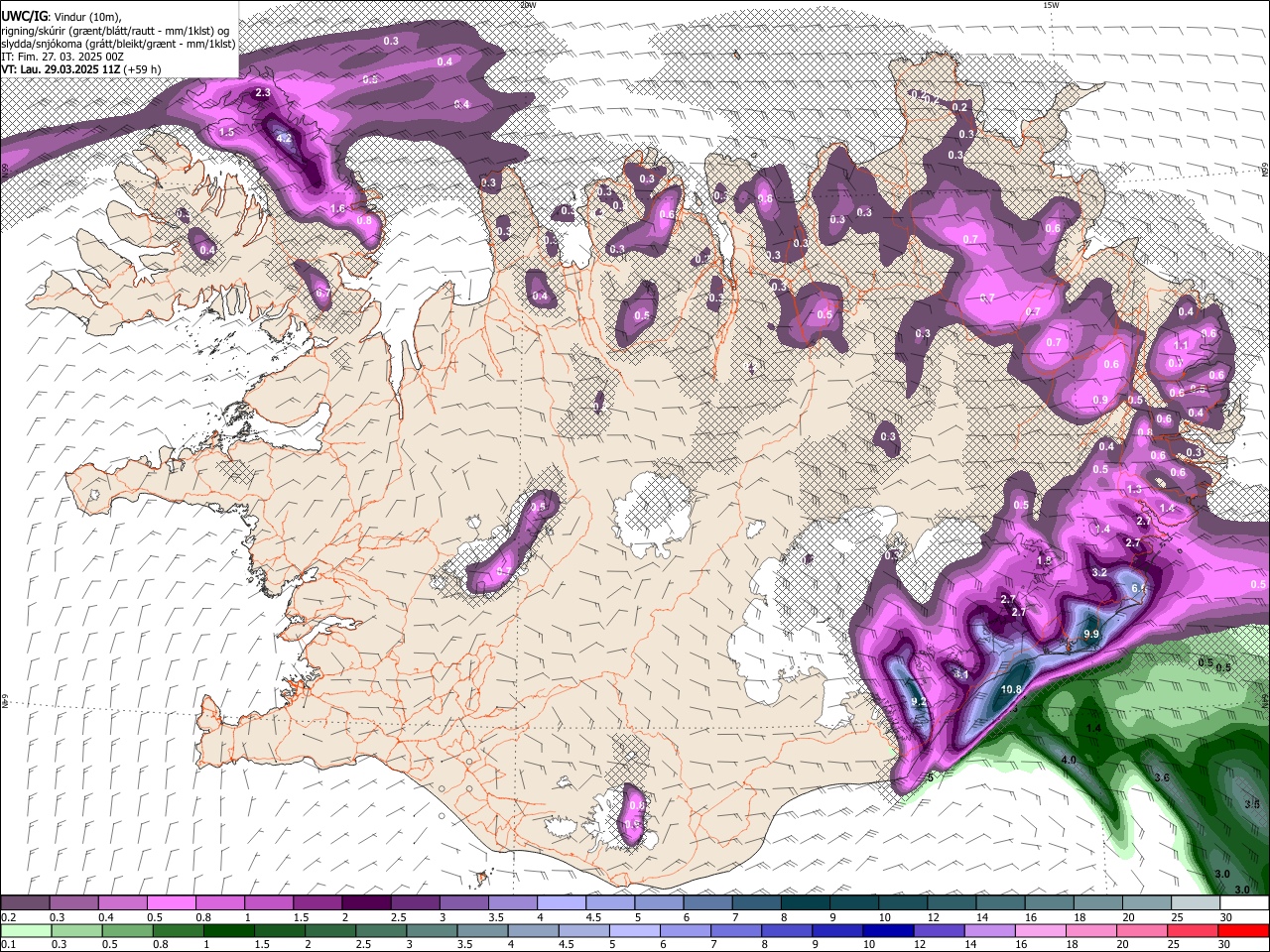The width and height of the screenshot is (1270, 952).
Task: Click the 10.8 precipitation value on the map
Action: [x=1011, y=689]
